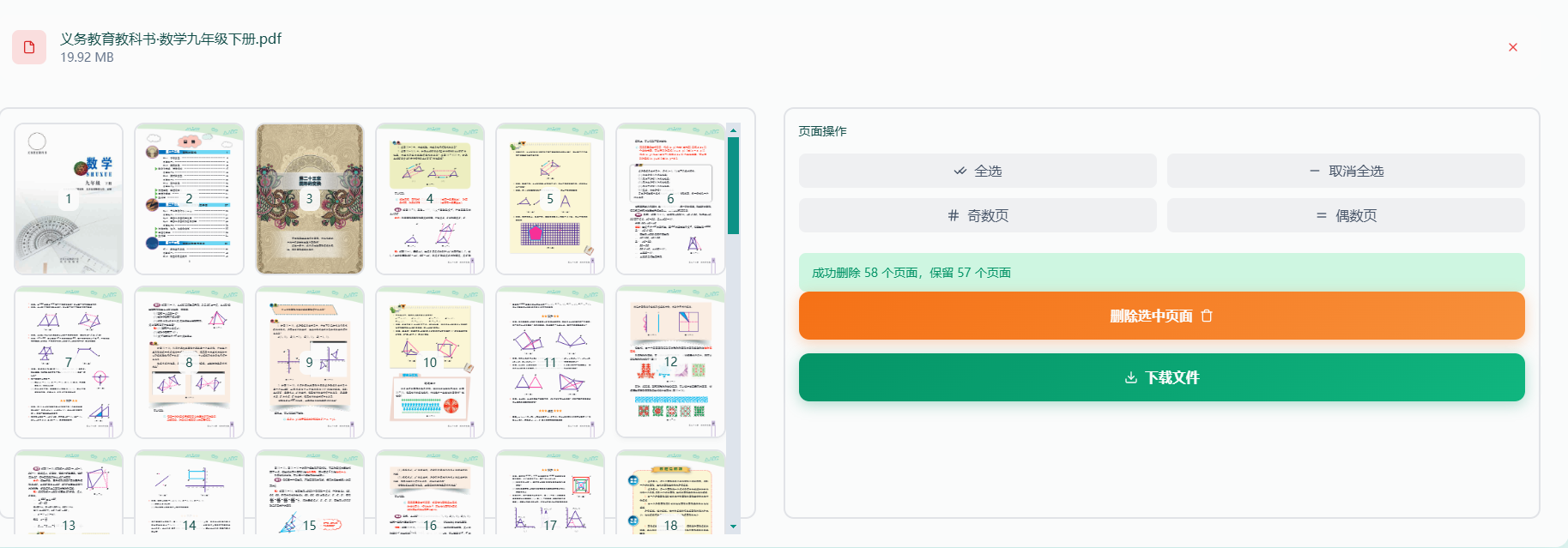Remove the uploaded PDF with red X

pyautogui.click(x=1513, y=47)
